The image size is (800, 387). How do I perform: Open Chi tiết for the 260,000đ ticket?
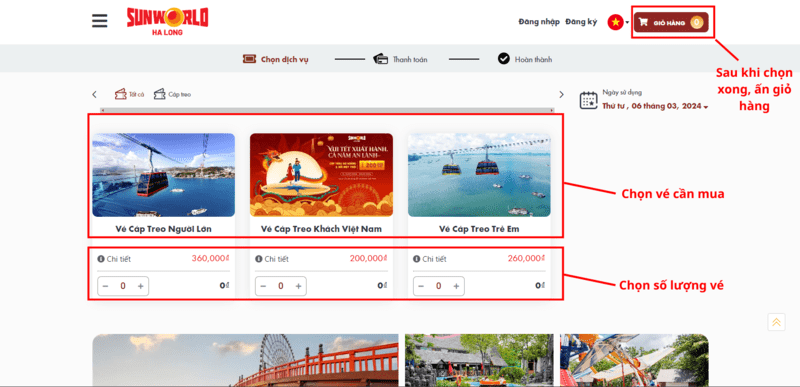tap(430, 259)
